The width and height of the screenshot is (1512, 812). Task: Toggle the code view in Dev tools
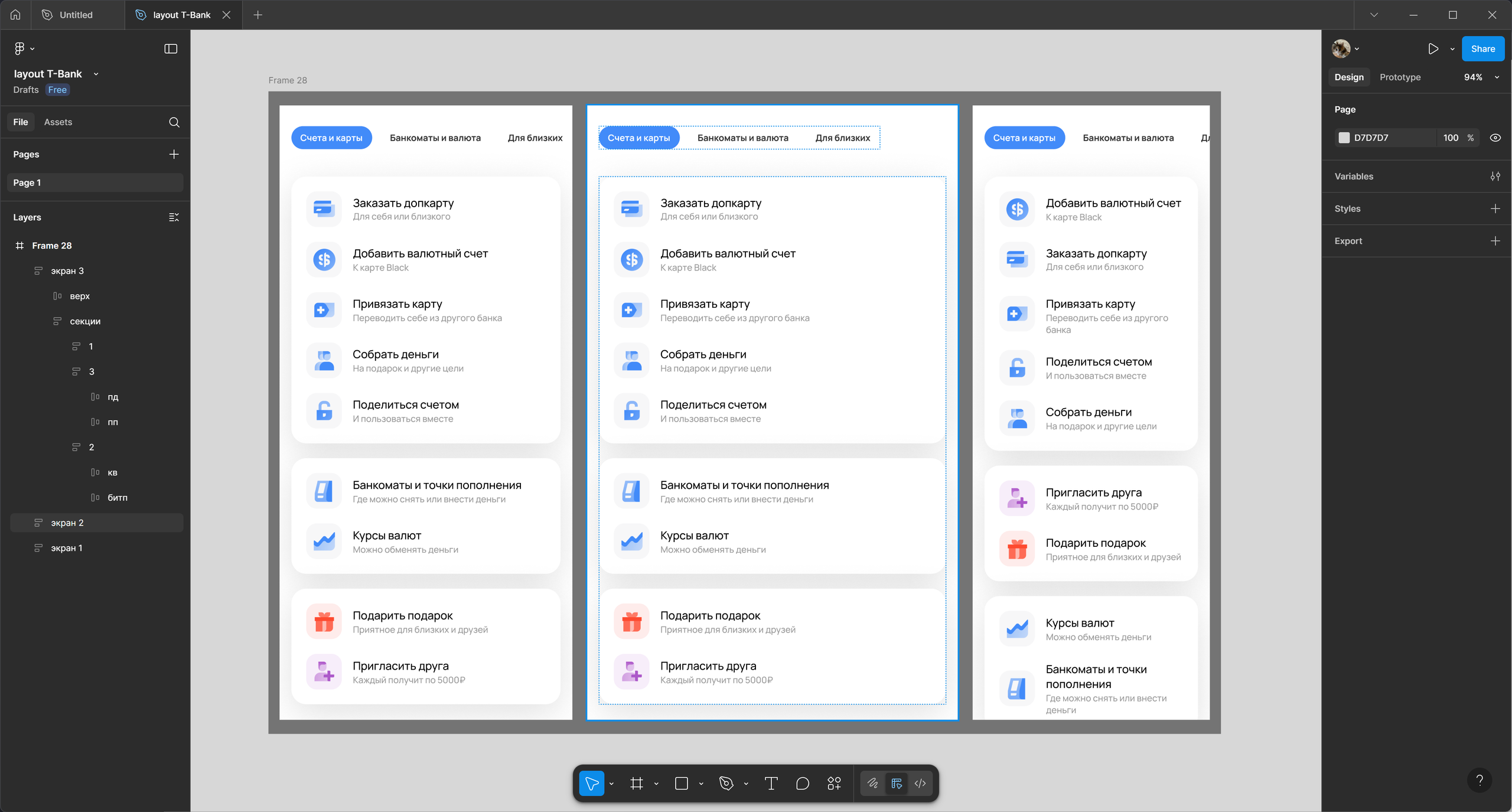(920, 783)
